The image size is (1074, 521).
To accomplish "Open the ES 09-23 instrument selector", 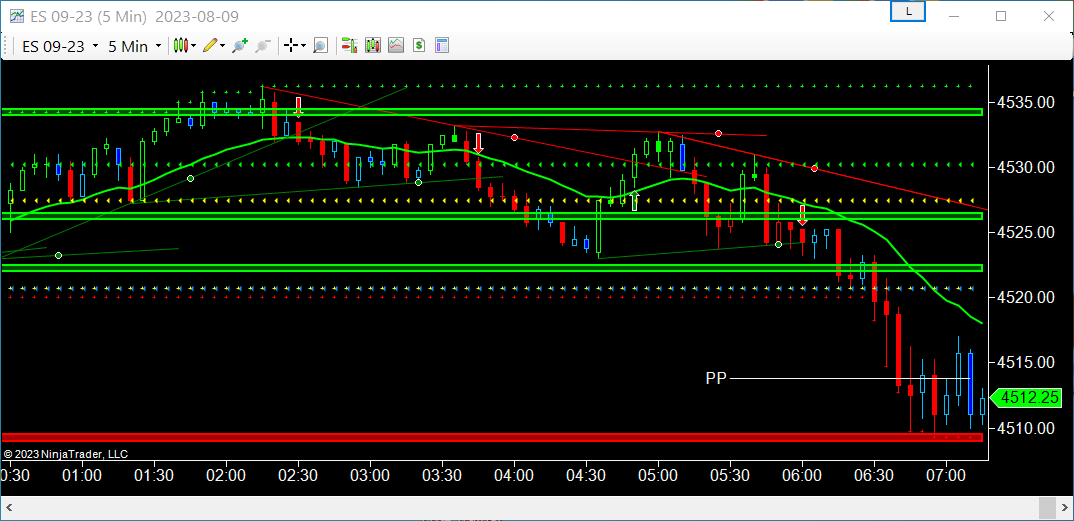I will 60,46.
